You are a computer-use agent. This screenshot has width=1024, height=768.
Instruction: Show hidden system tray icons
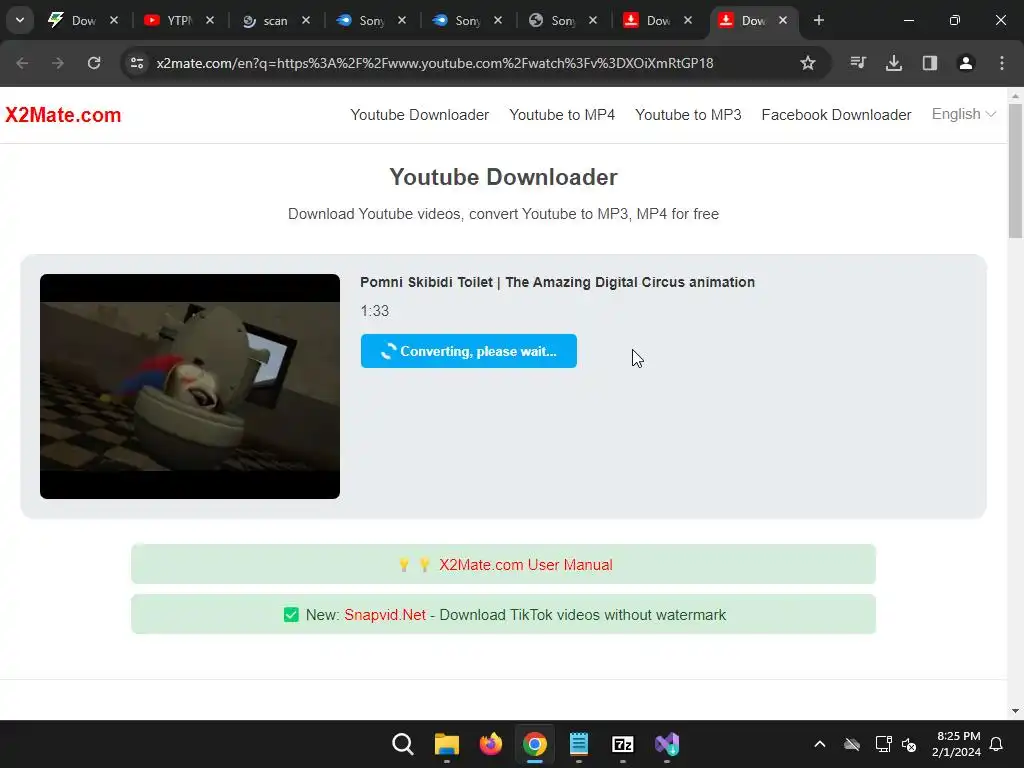tap(820, 744)
